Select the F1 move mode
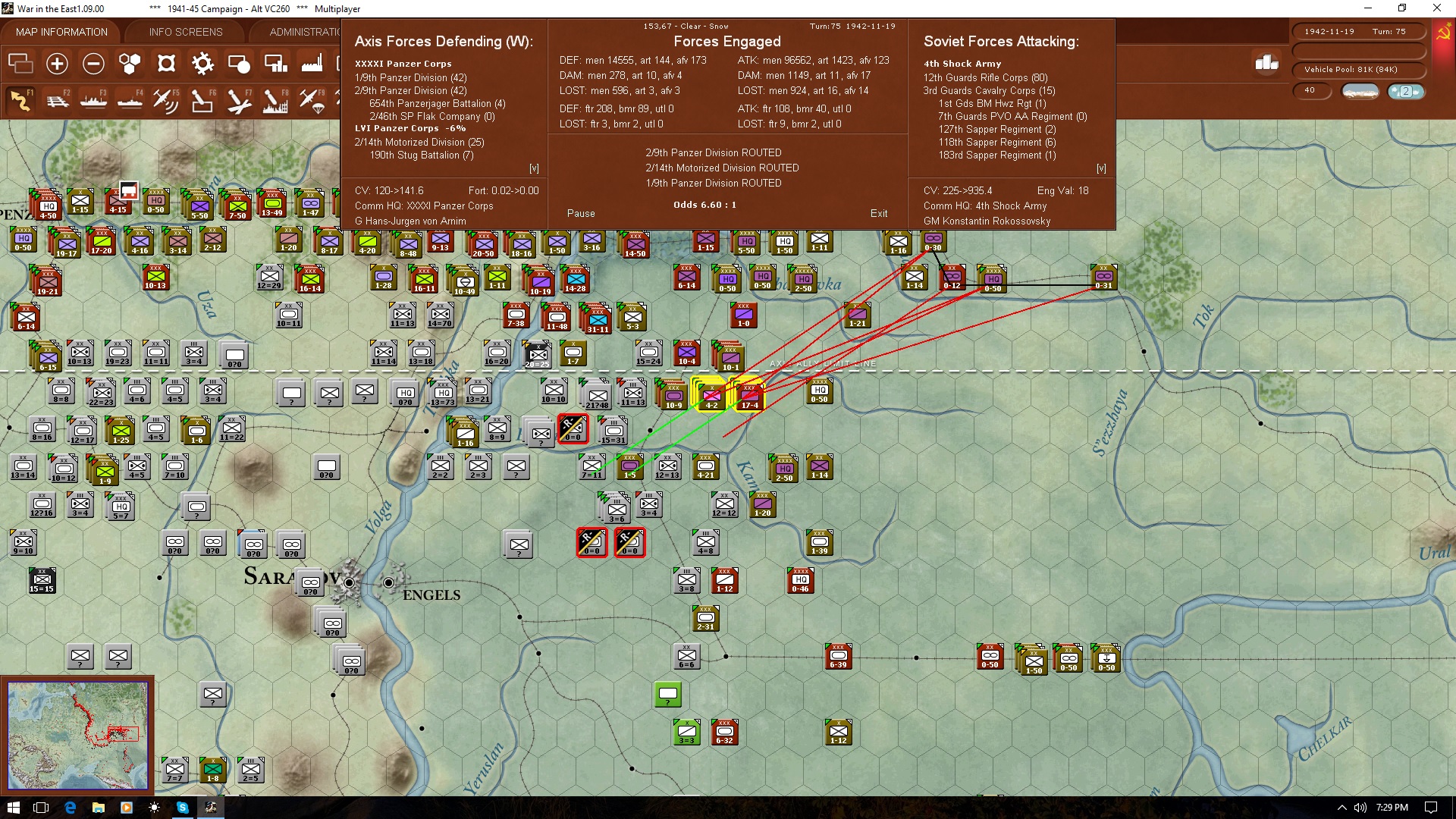The width and height of the screenshot is (1456, 819). click(20, 101)
